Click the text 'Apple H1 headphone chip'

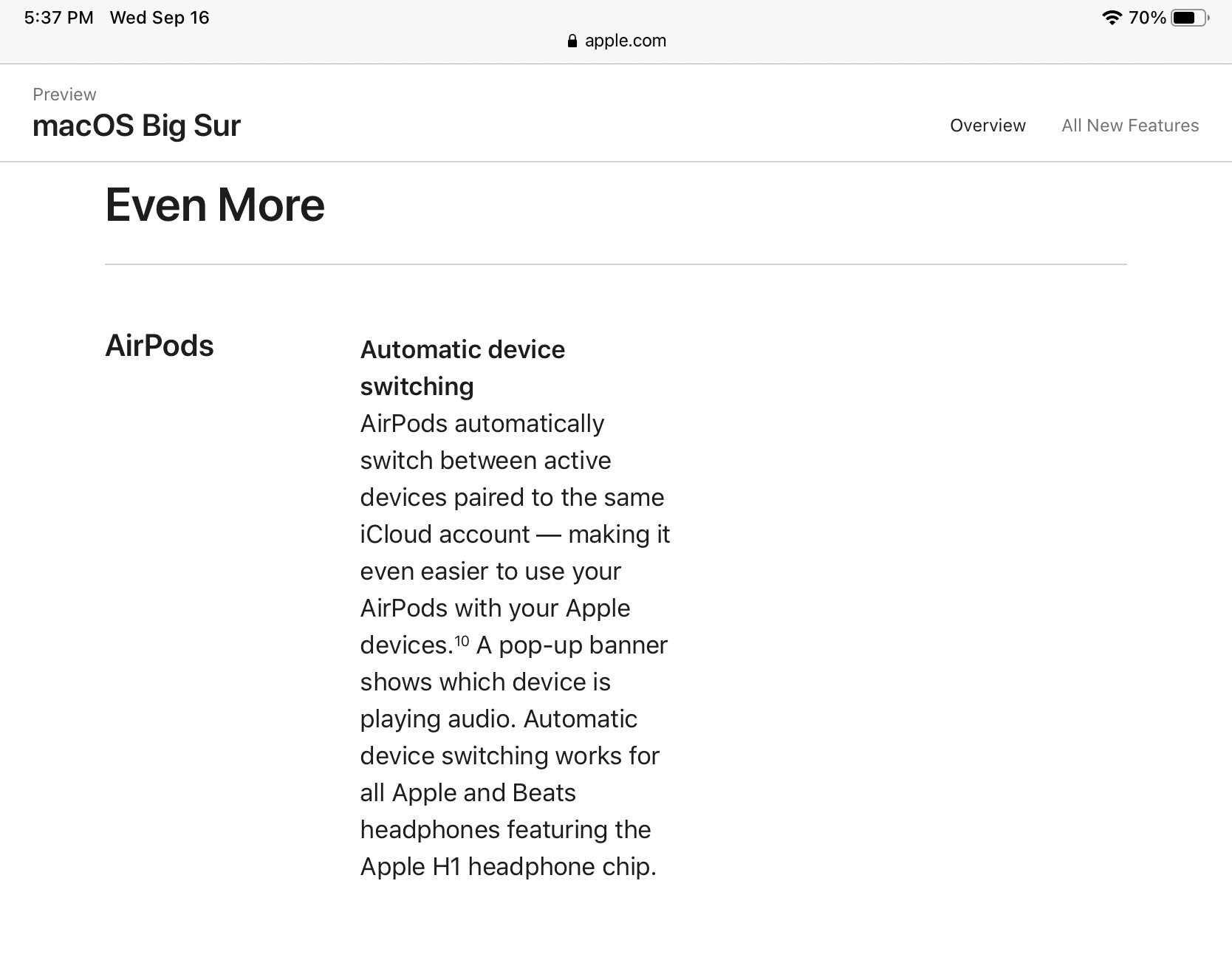coord(507,866)
